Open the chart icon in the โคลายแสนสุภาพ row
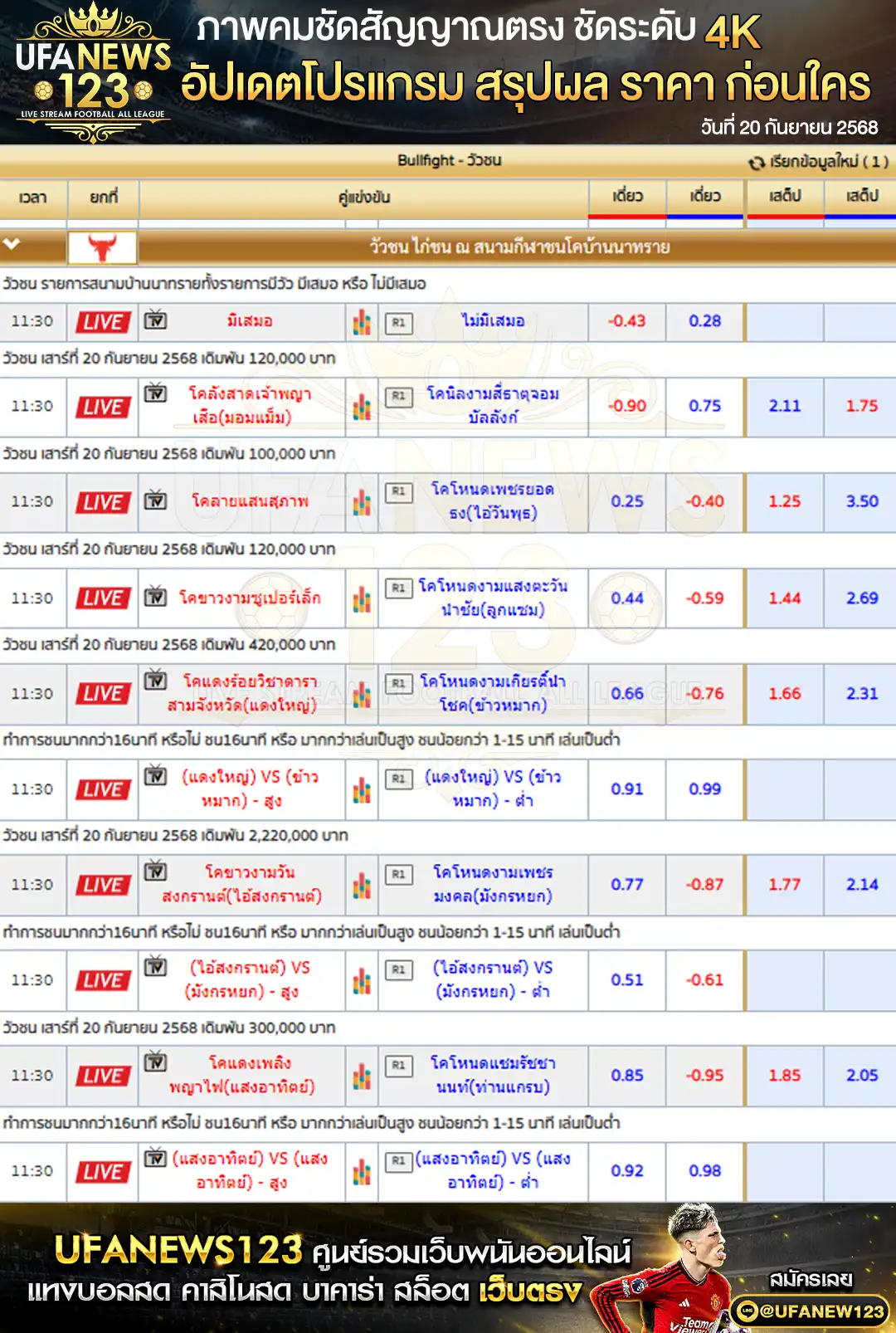Viewport: 896px width, 1333px height. (362, 502)
